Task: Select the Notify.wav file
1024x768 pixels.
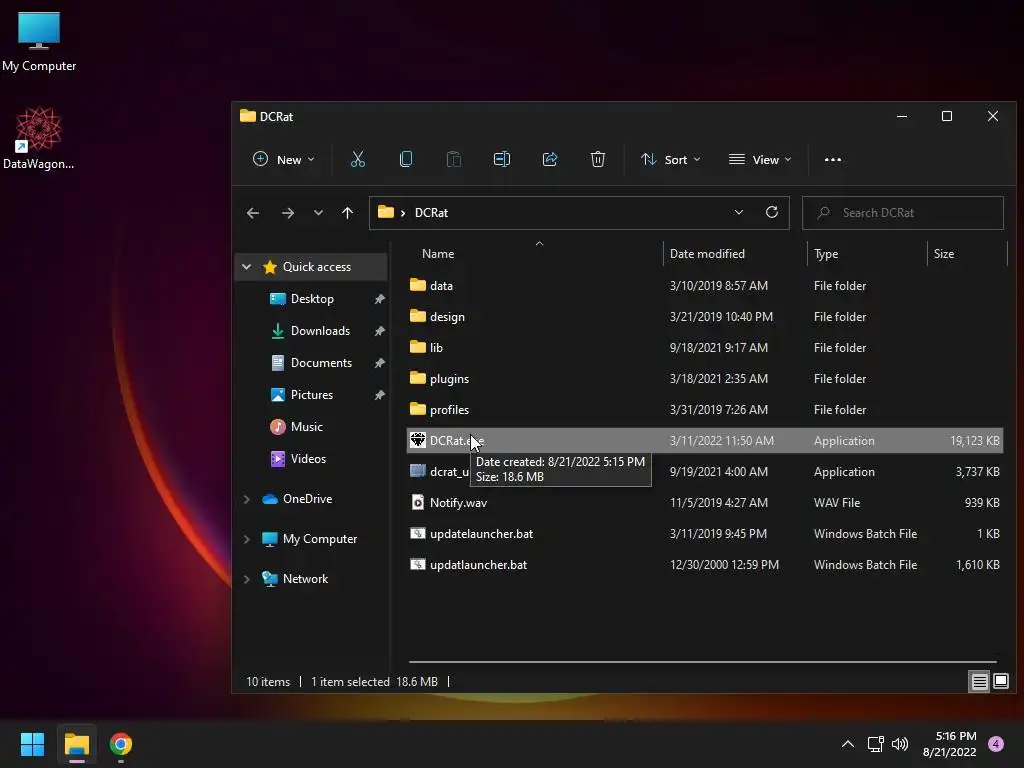Action: 705,503
